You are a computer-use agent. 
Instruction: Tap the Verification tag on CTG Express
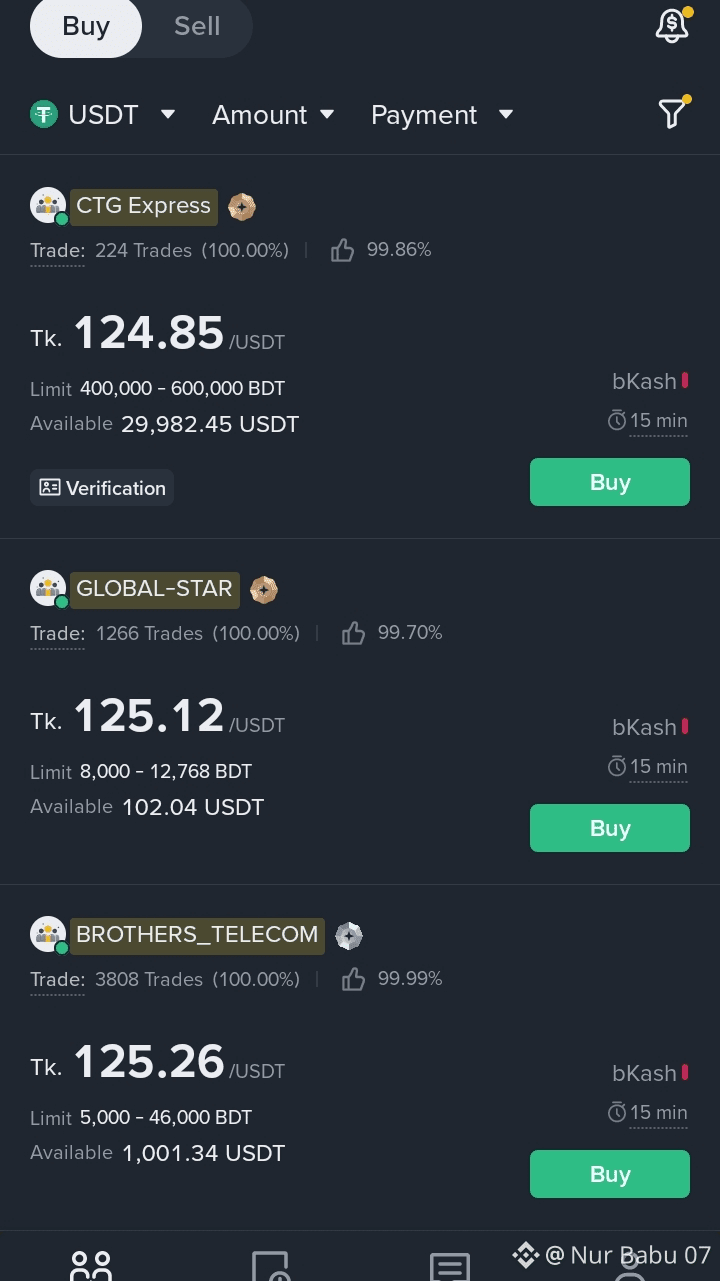pyautogui.click(x=102, y=488)
